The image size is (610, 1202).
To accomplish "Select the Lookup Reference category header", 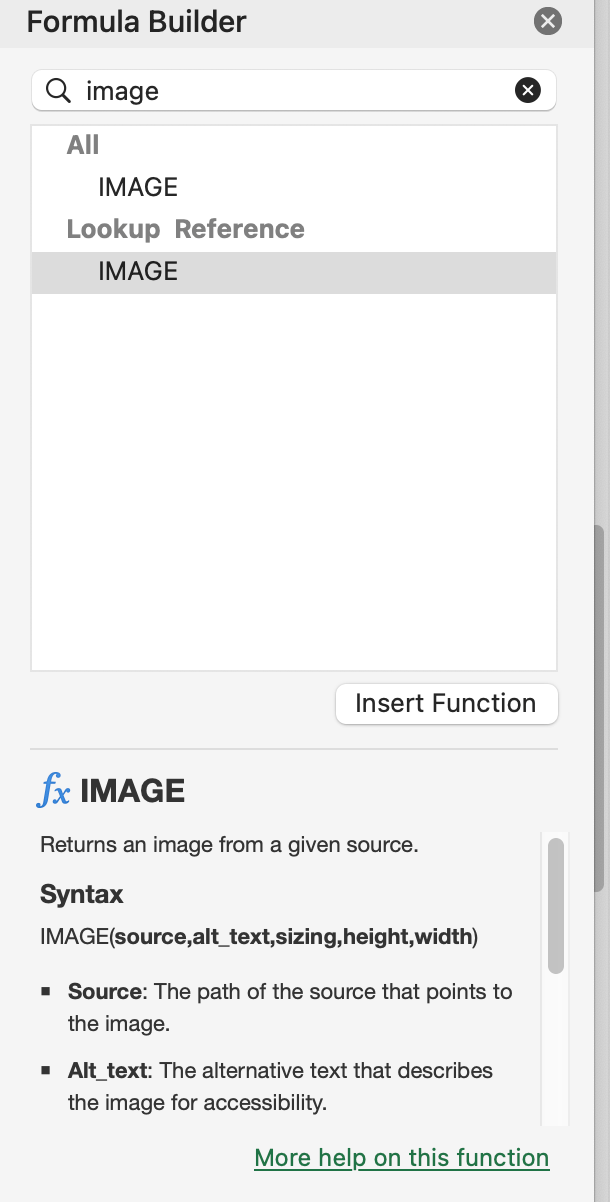I will click(x=185, y=229).
